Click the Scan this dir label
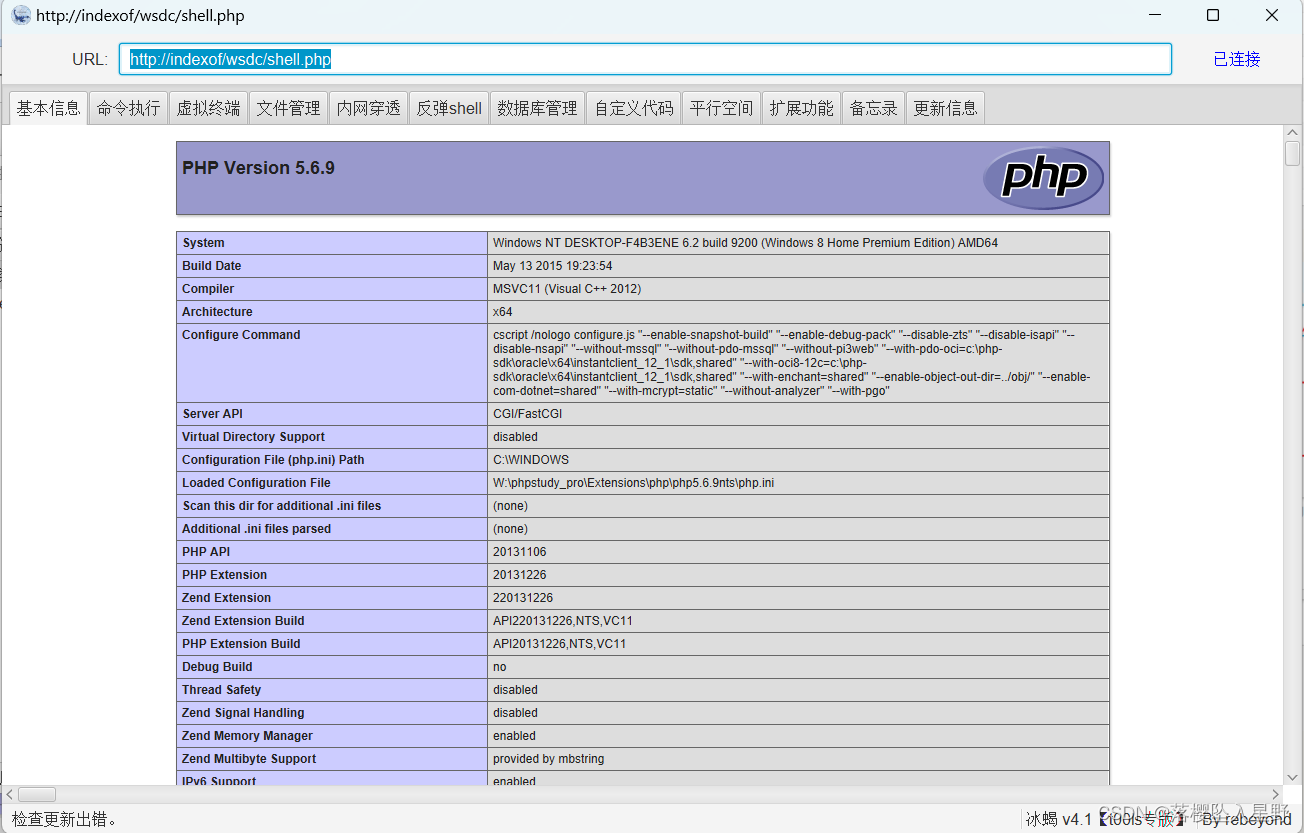 (281, 506)
